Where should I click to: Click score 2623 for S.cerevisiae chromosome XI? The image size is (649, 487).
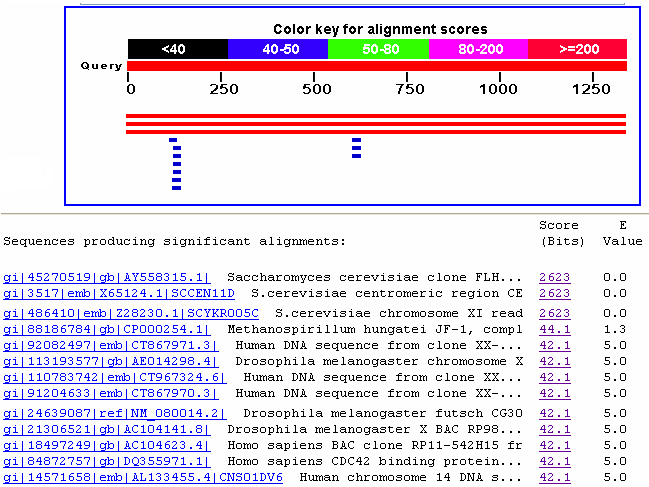tap(554, 313)
